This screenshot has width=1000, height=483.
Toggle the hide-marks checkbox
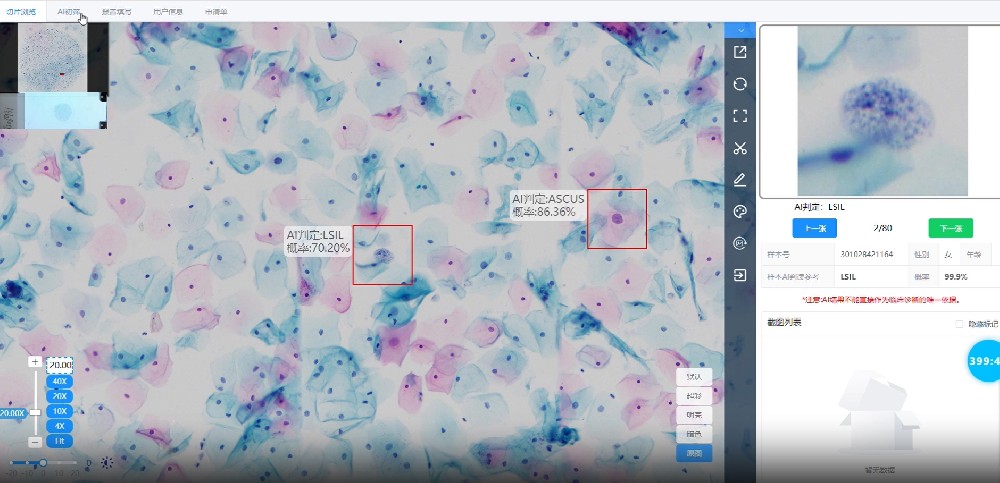tap(959, 324)
